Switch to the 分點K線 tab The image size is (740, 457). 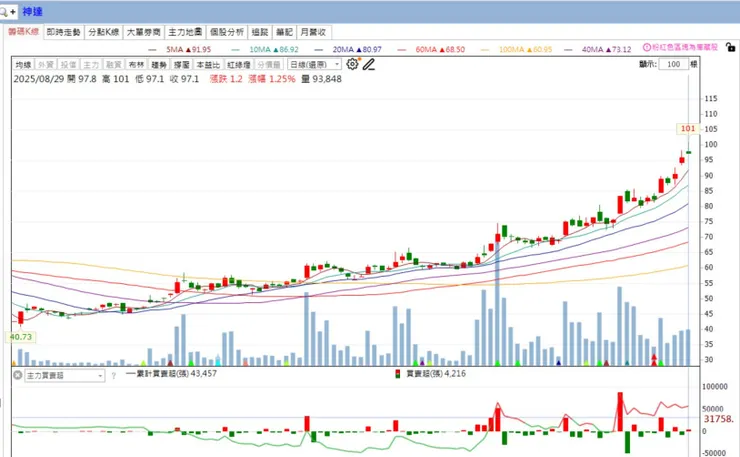(104, 32)
